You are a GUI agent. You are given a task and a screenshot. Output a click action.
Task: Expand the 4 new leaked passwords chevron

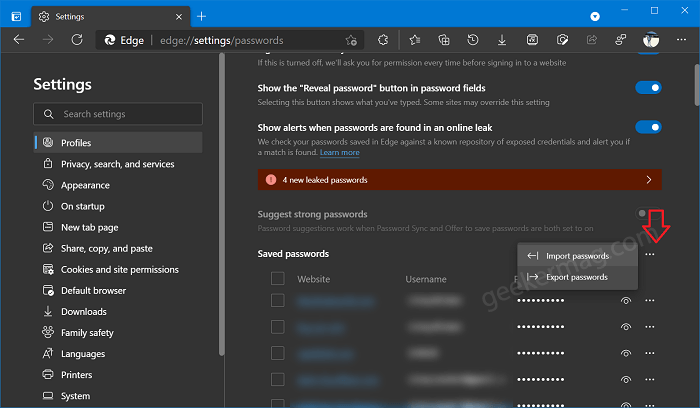click(x=649, y=180)
